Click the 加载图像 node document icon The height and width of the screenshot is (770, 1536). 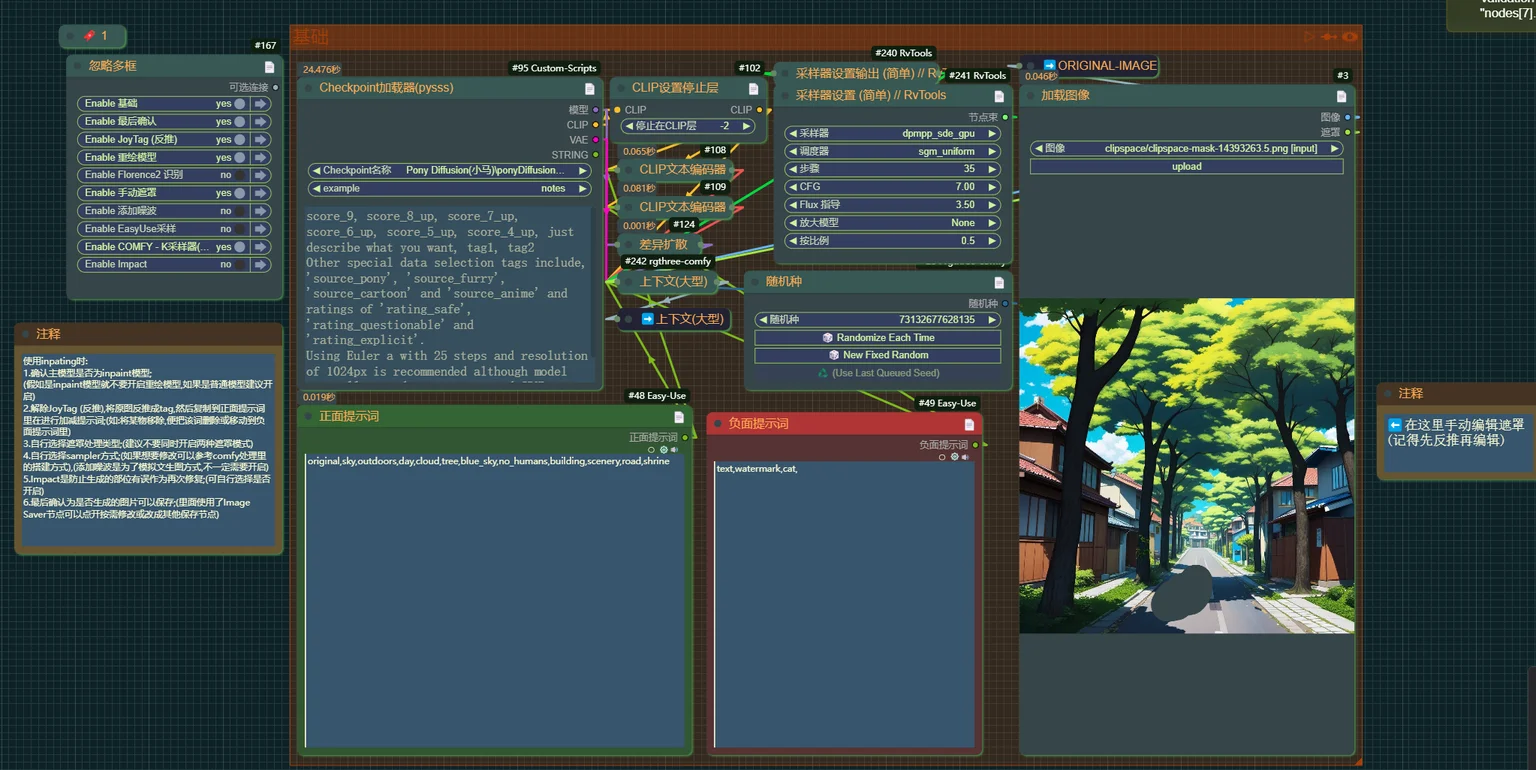[x=1341, y=96]
